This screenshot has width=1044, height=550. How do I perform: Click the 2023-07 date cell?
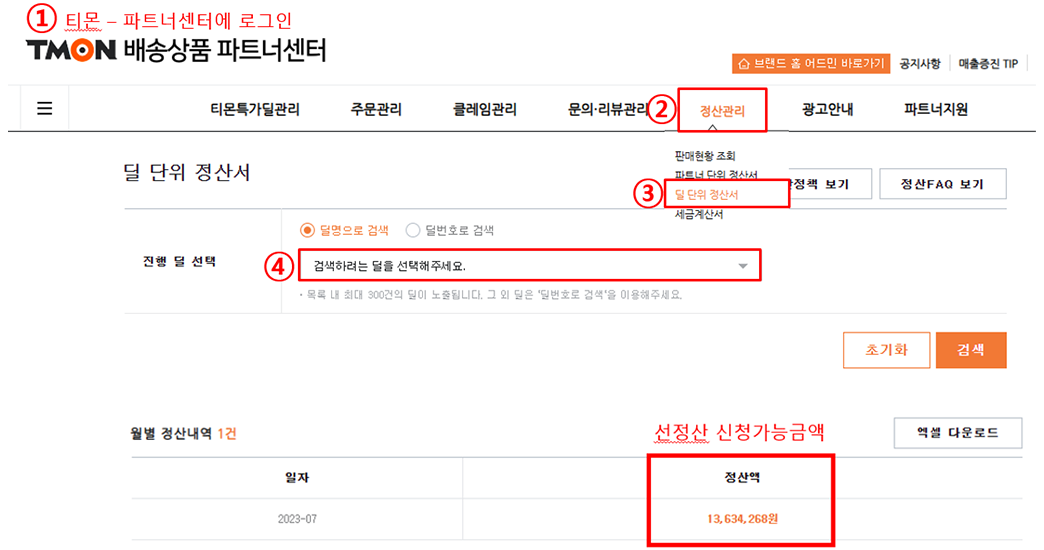297,519
